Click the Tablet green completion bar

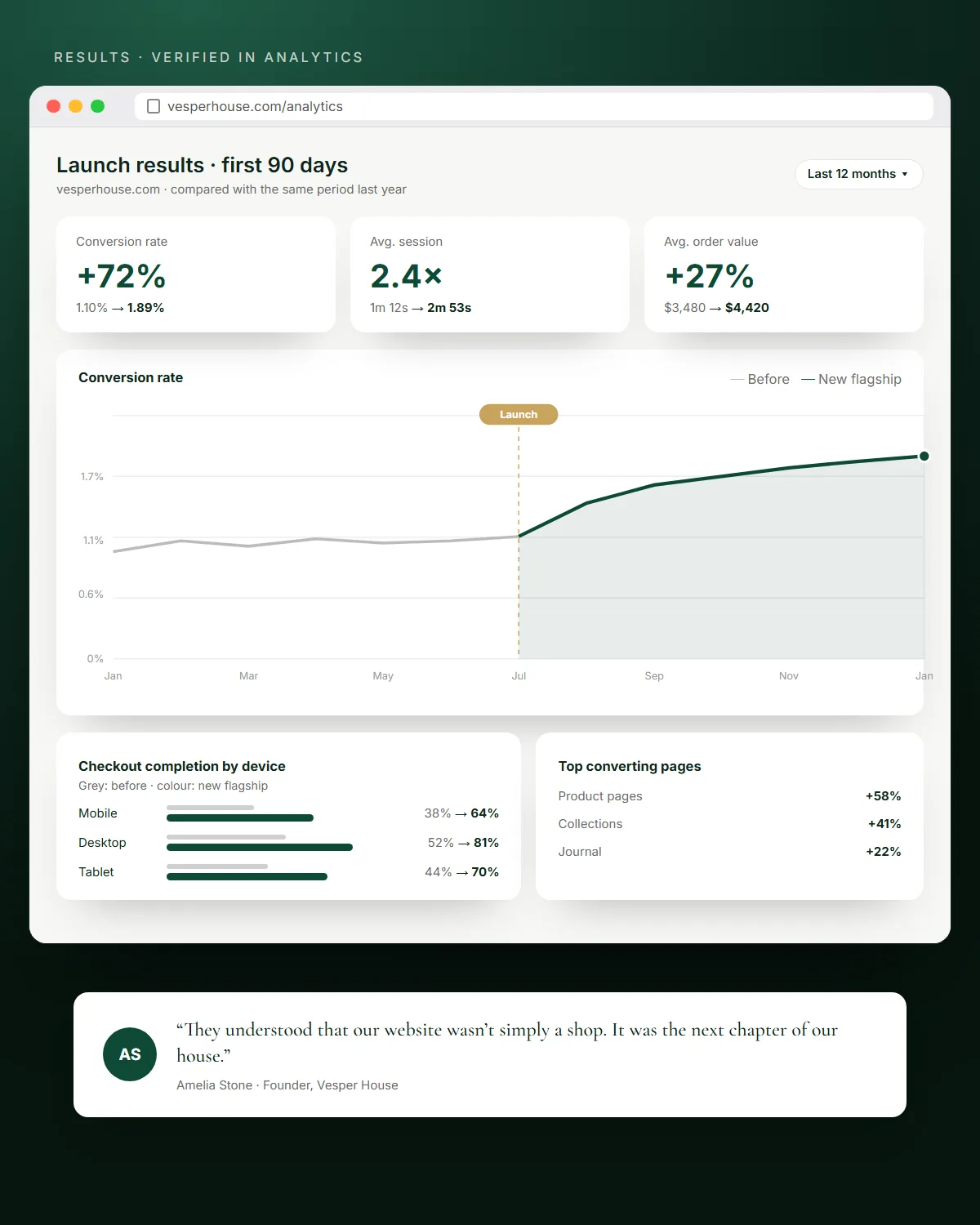[x=247, y=876]
